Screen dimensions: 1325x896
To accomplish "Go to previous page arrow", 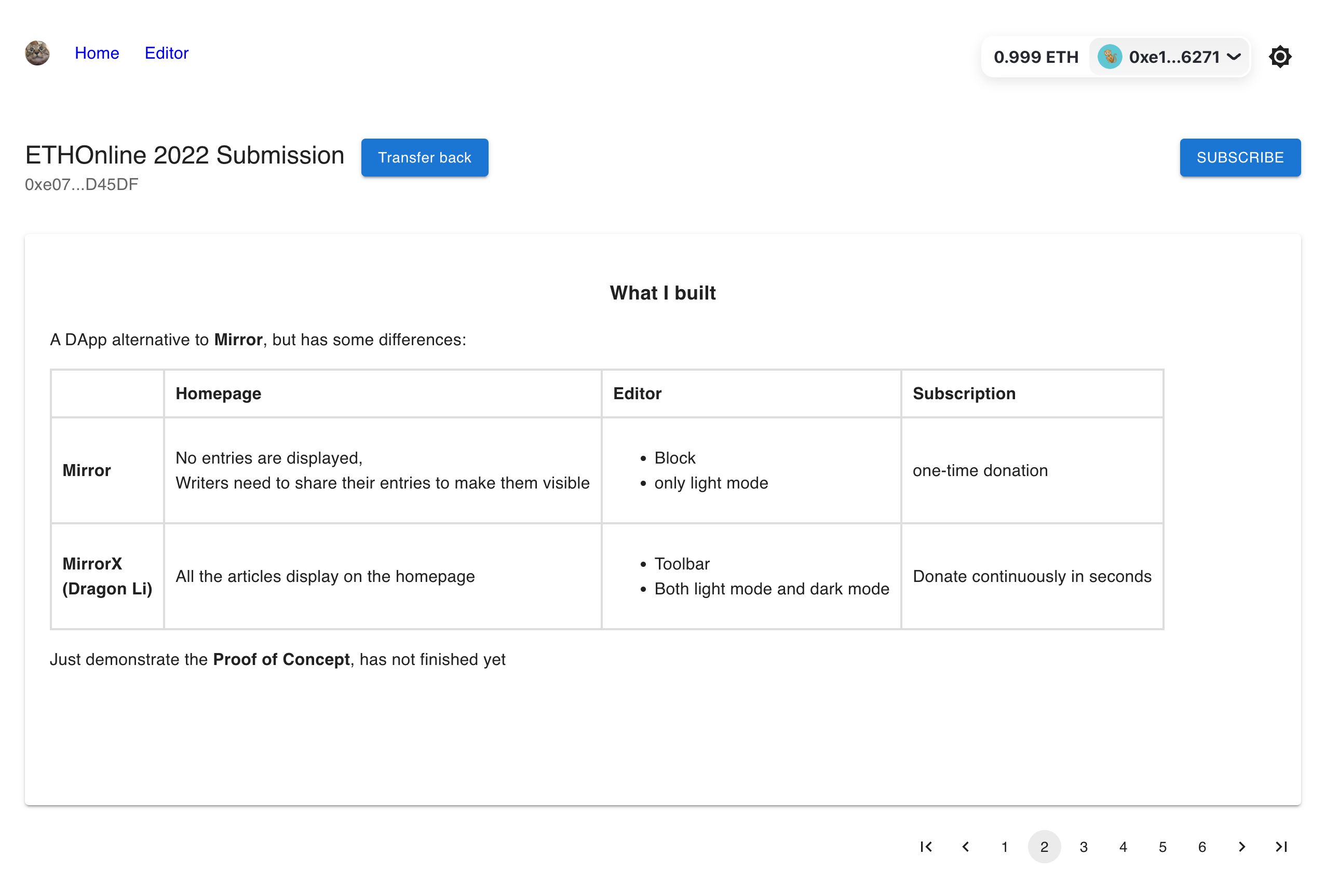I will 965,847.
